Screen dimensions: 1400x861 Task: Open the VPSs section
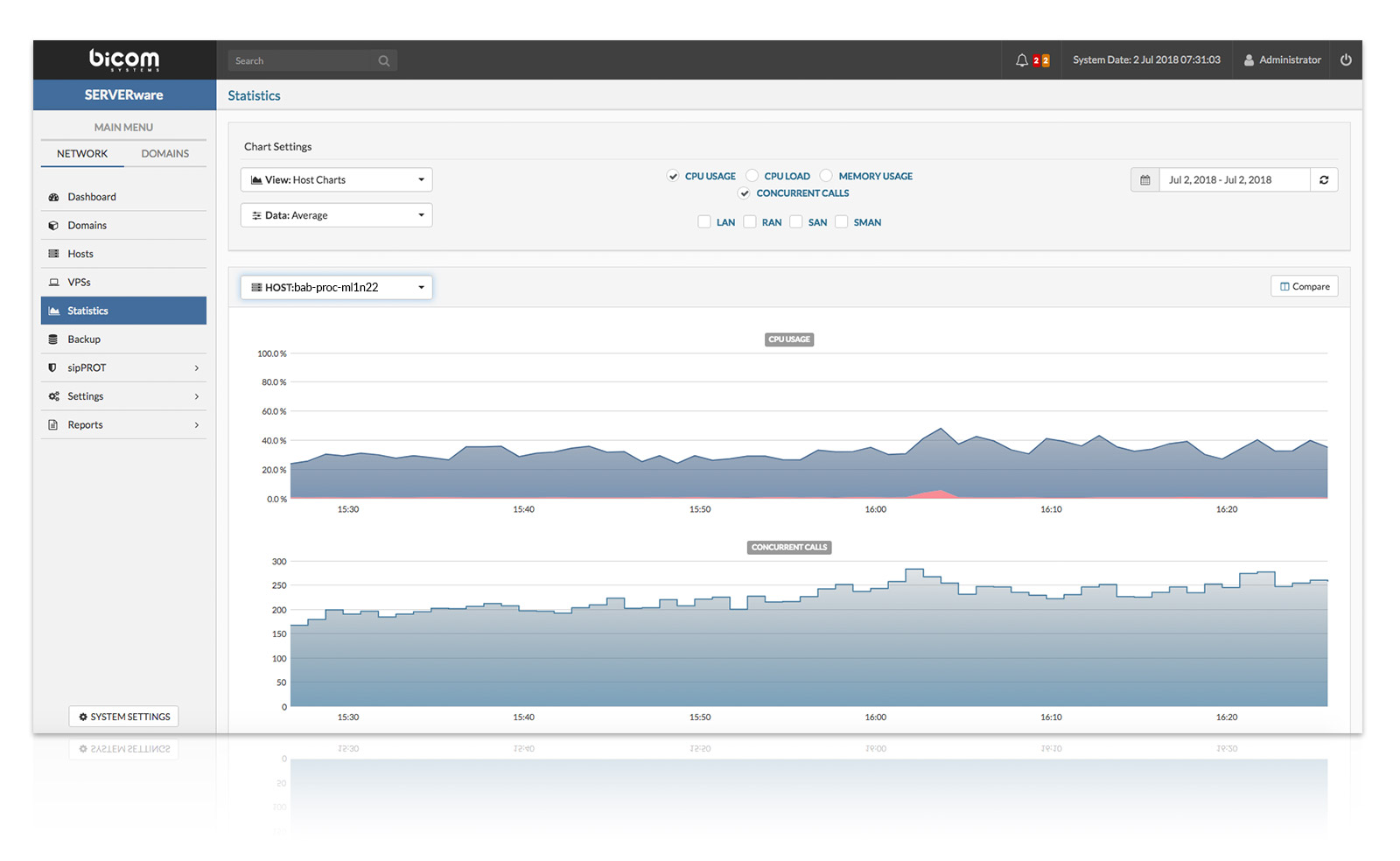pyautogui.click(x=79, y=282)
